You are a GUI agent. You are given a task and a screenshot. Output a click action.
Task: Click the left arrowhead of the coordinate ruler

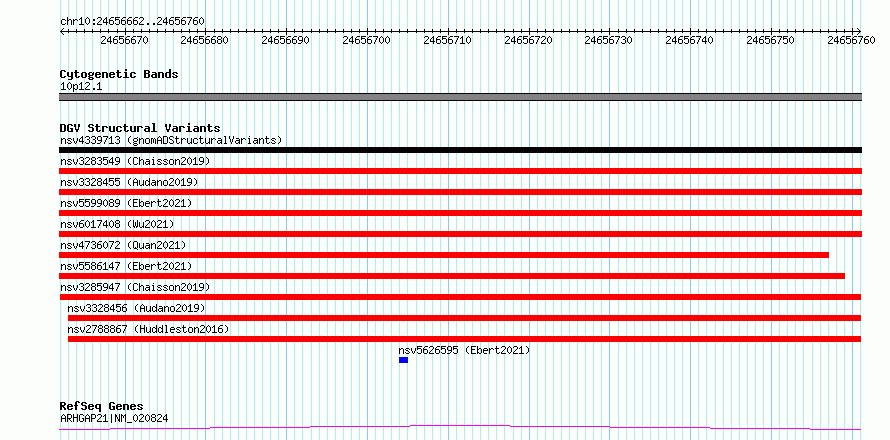tap(62, 31)
